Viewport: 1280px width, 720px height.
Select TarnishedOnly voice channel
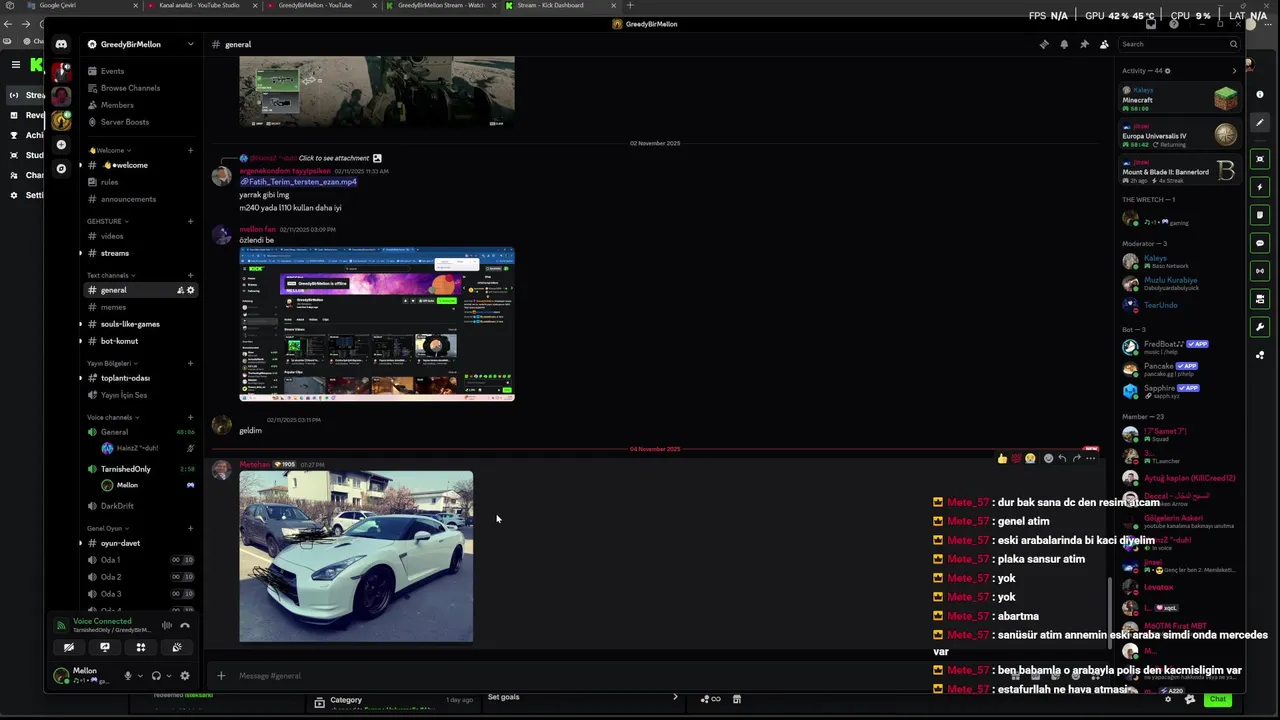(126, 469)
